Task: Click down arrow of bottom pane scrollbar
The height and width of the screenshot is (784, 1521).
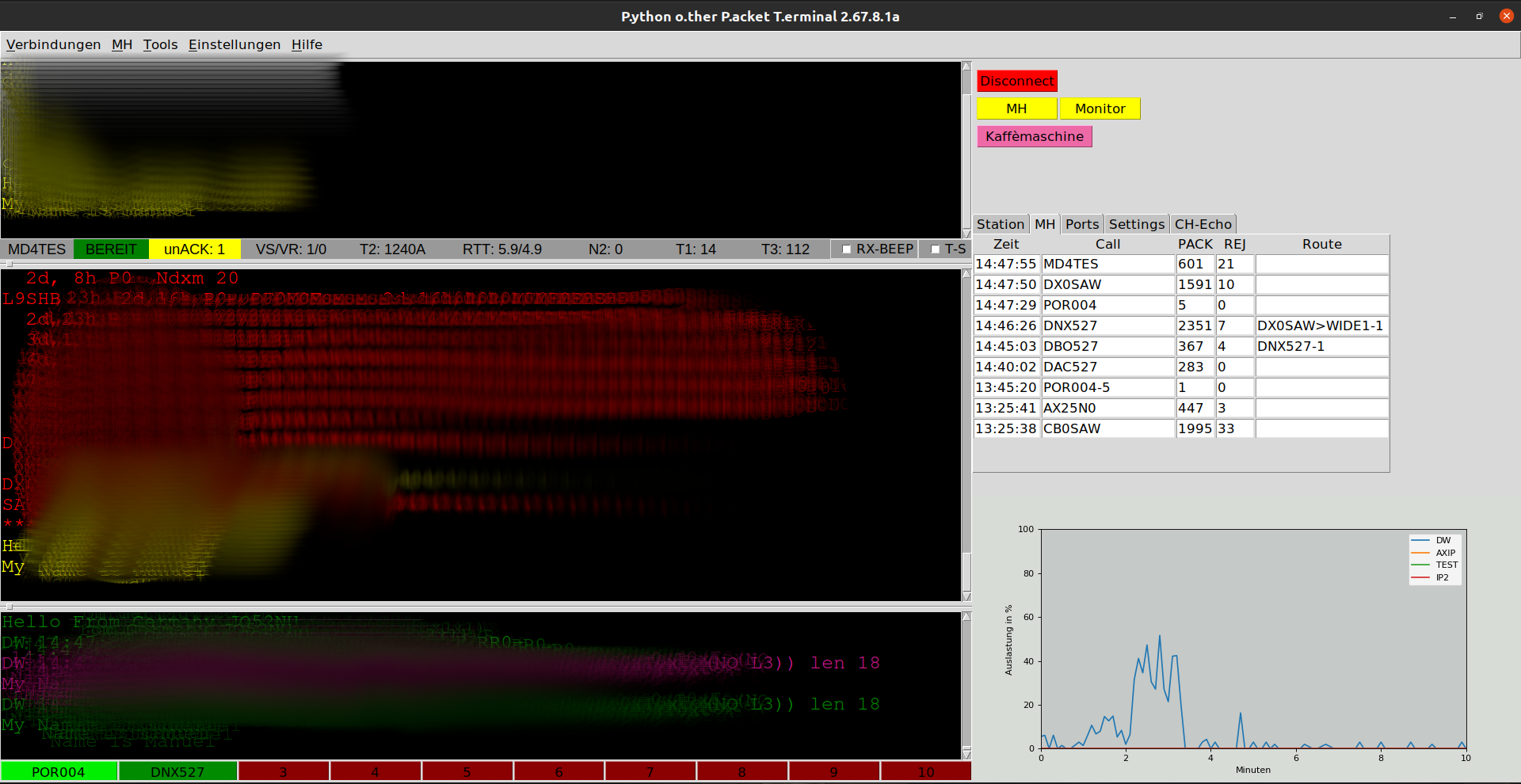Action: click(x=966, y=754)
